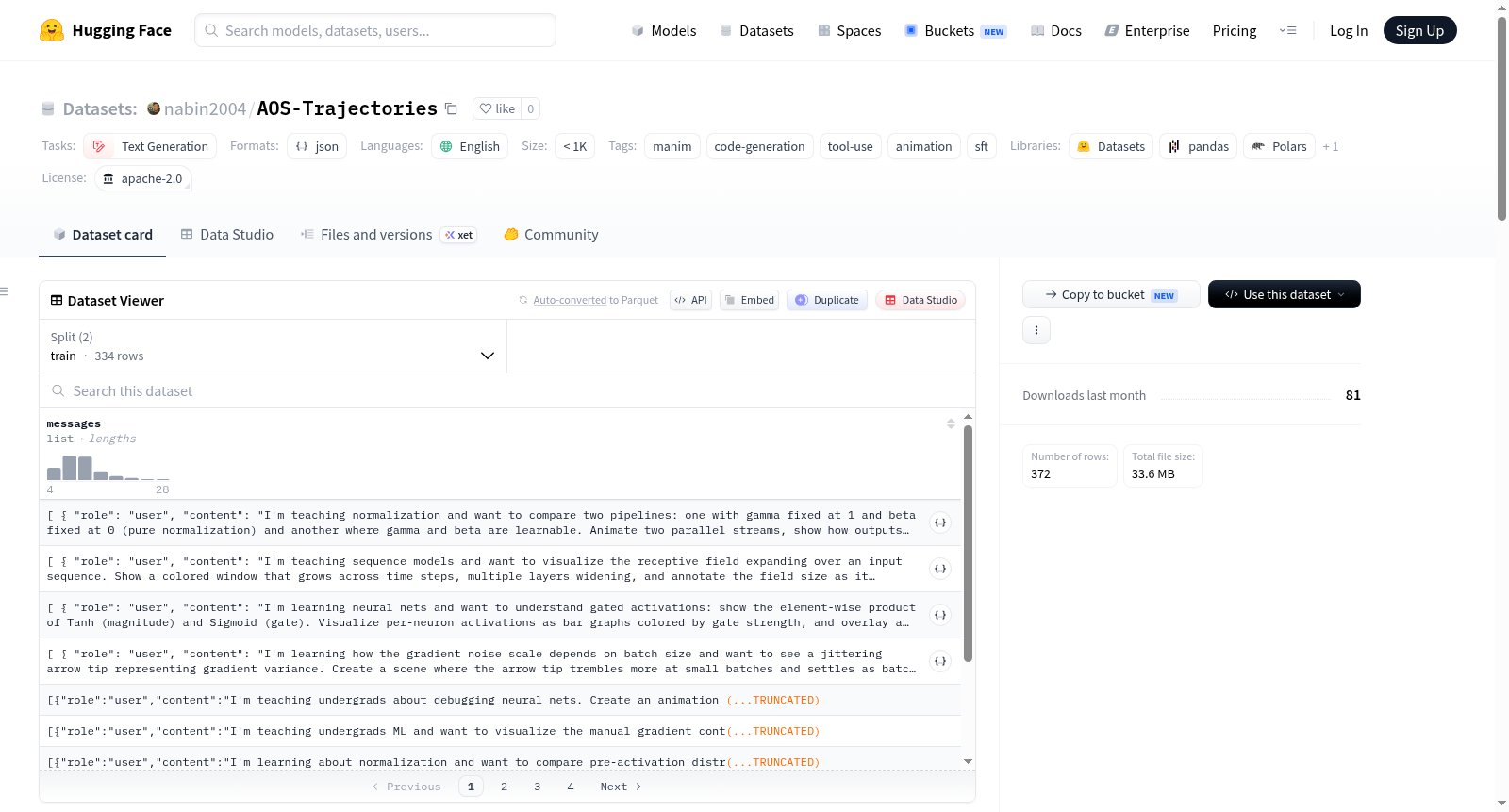Click Next in the pagination

point(621,787)
